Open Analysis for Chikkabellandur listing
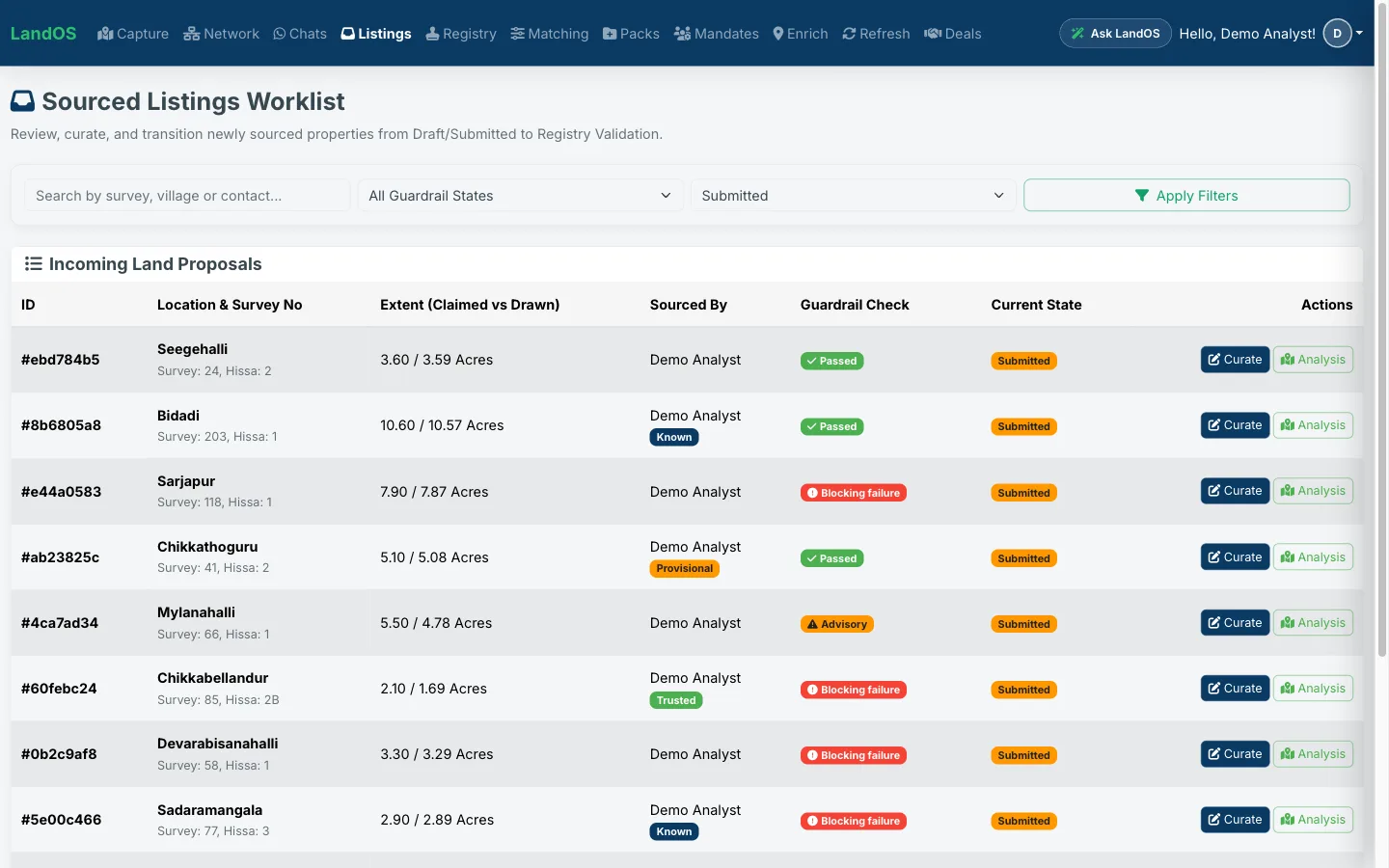 pos(1313,689)
